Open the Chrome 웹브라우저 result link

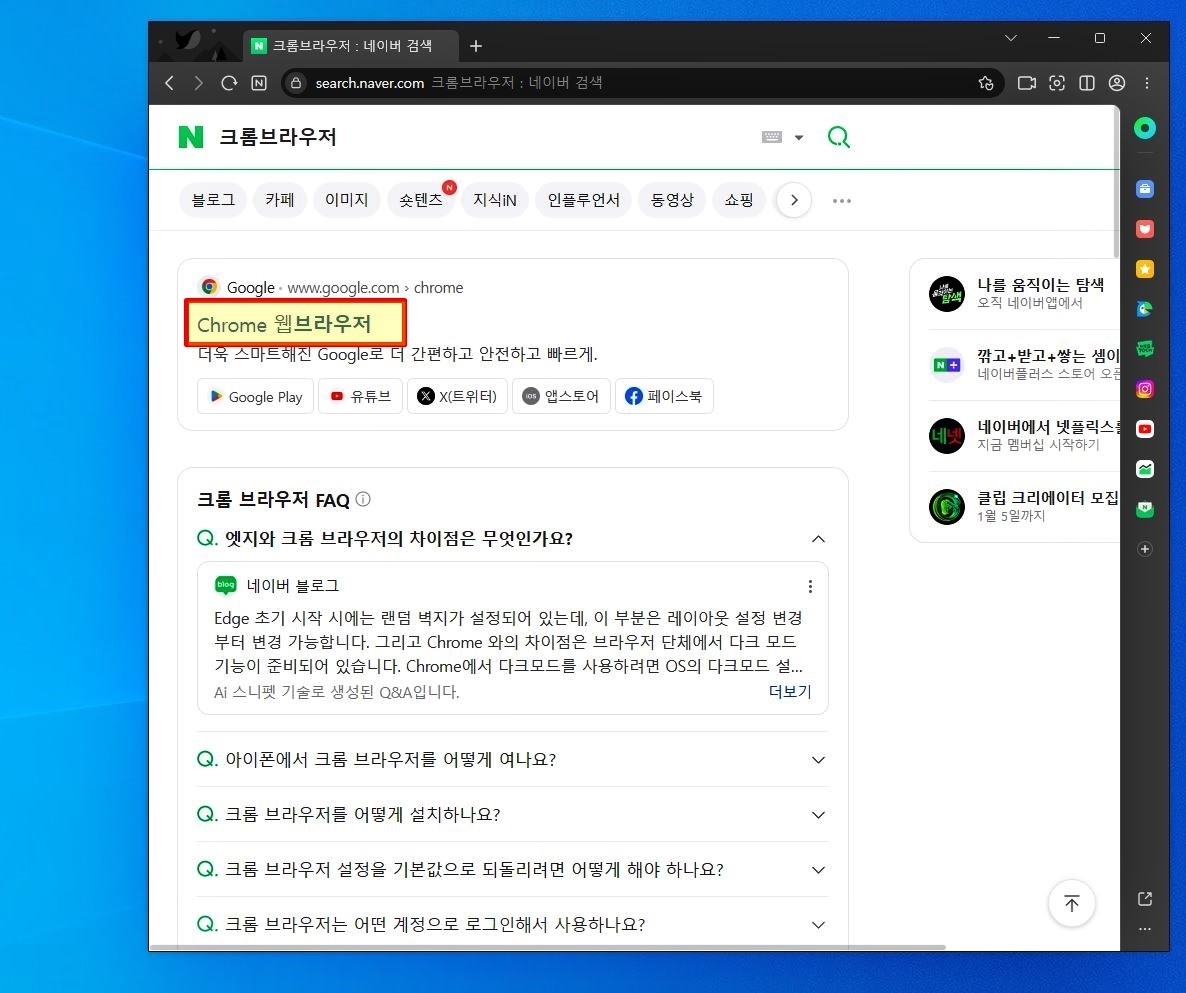[x=284, y=324]
